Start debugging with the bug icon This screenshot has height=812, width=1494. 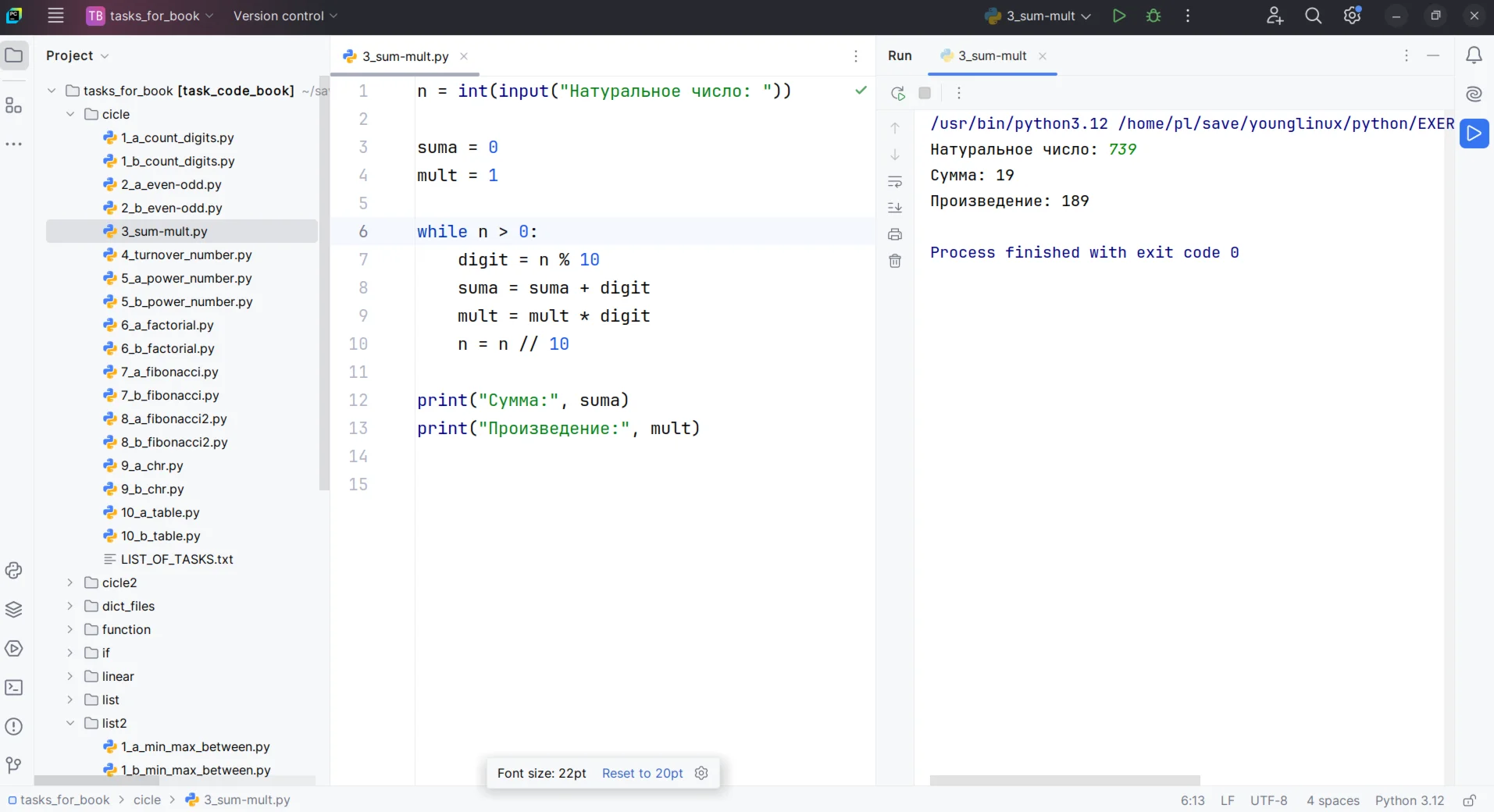[1153, 16]
